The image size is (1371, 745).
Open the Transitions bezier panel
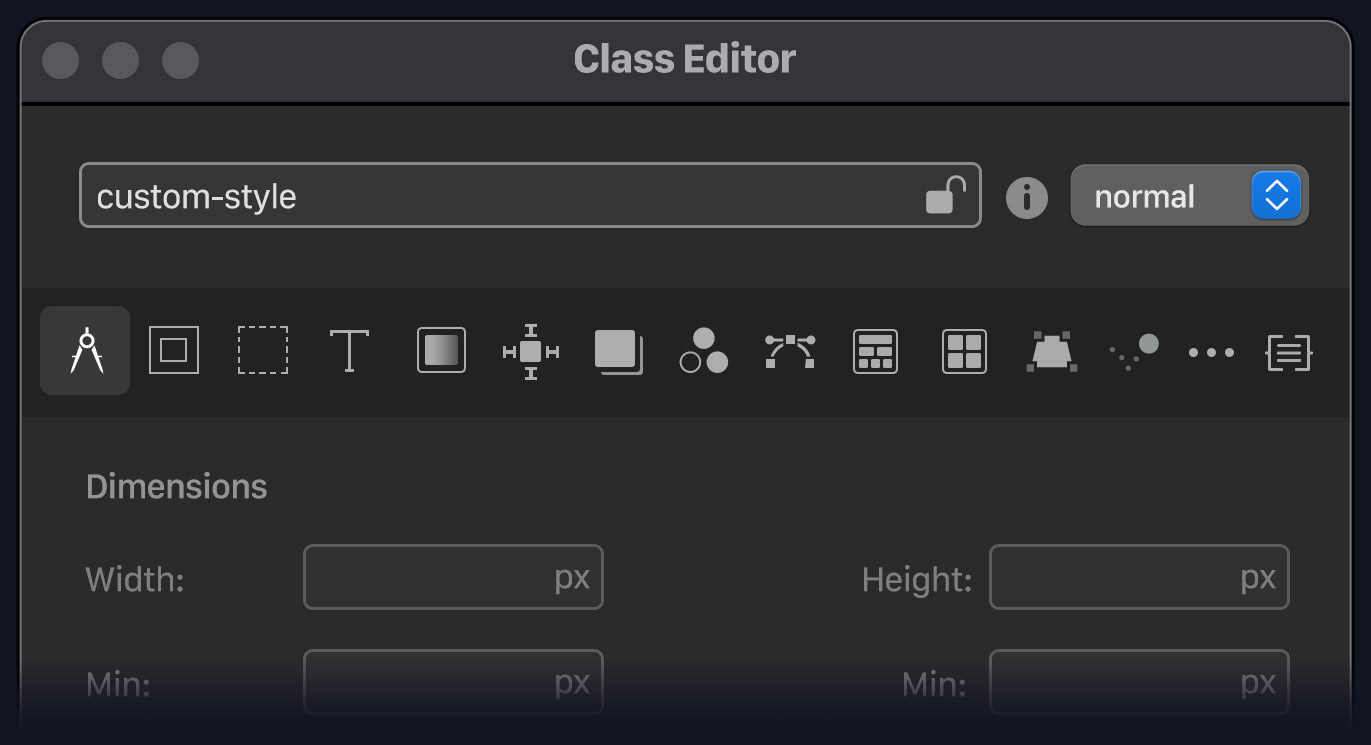(788, 351)
